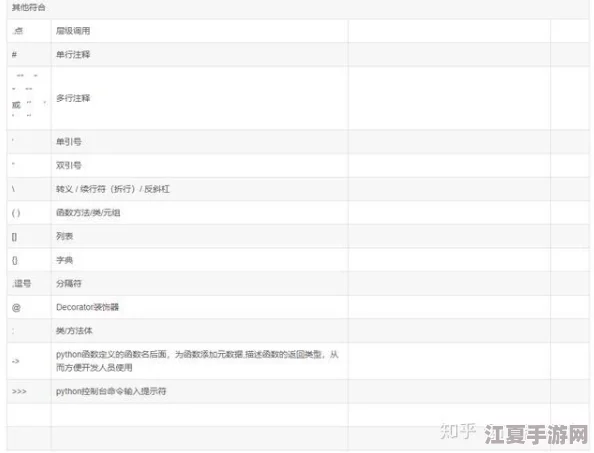Select the '( )' parentheses symbol cell
Screen dimensions: 594x453
pyautogui.click(x=29, y=213)
